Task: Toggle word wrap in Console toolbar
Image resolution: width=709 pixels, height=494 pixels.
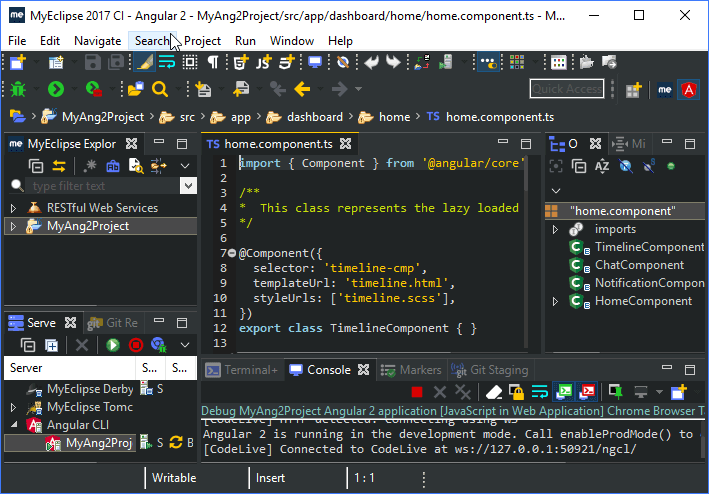Action: [539, 392]
